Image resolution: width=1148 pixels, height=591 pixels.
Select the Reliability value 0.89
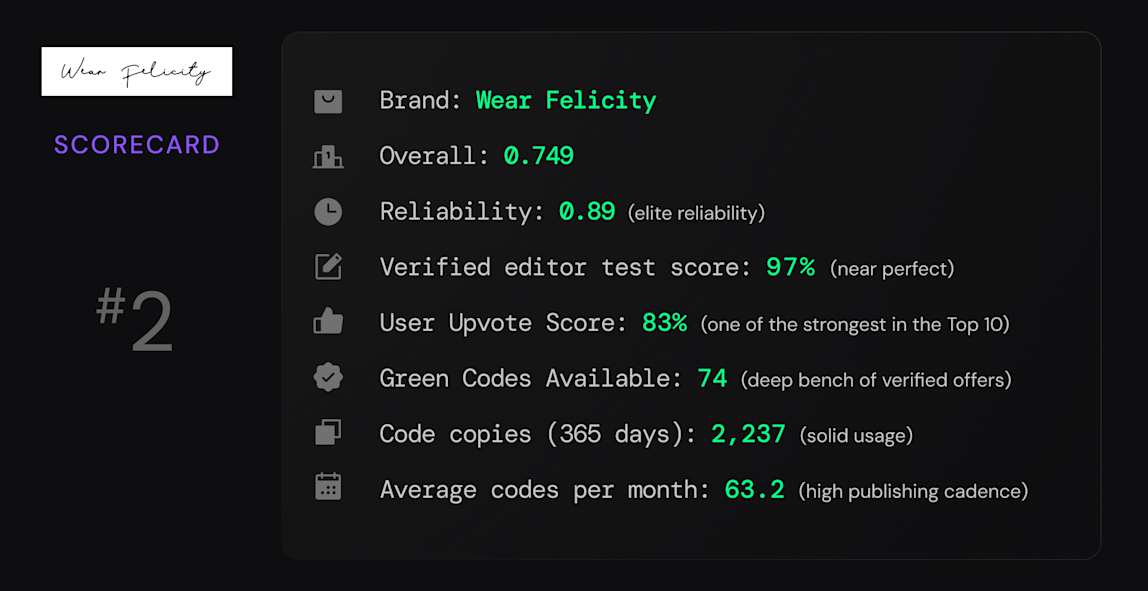click(x=587, y=212)
